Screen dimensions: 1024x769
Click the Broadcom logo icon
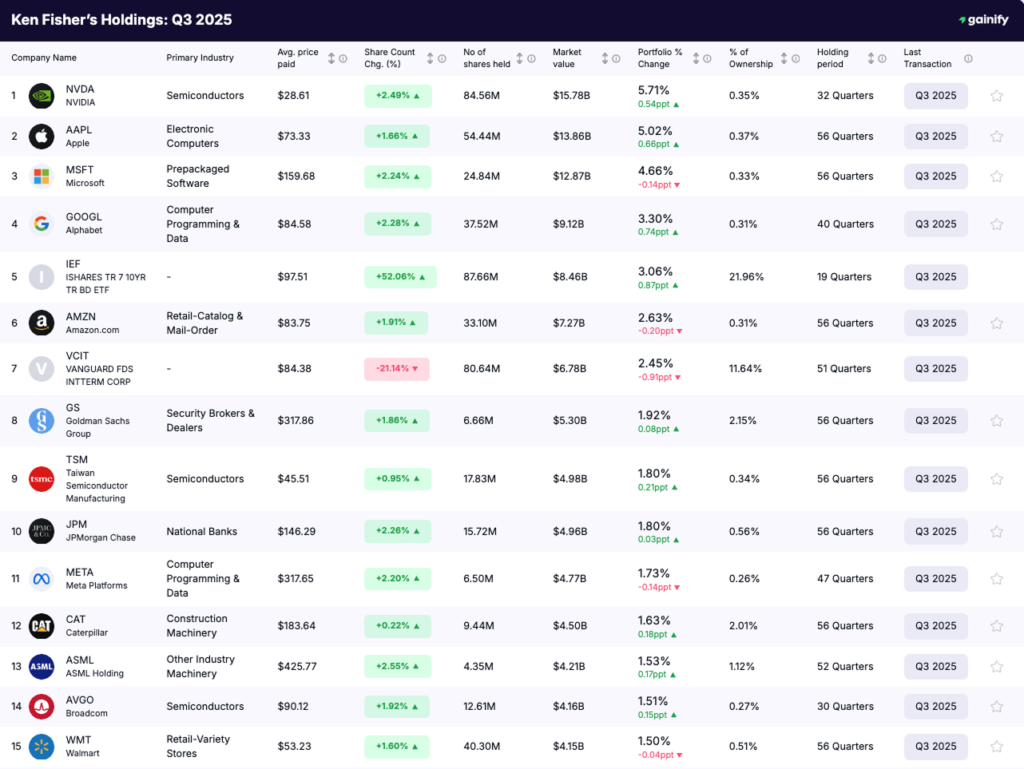[41, 706]
